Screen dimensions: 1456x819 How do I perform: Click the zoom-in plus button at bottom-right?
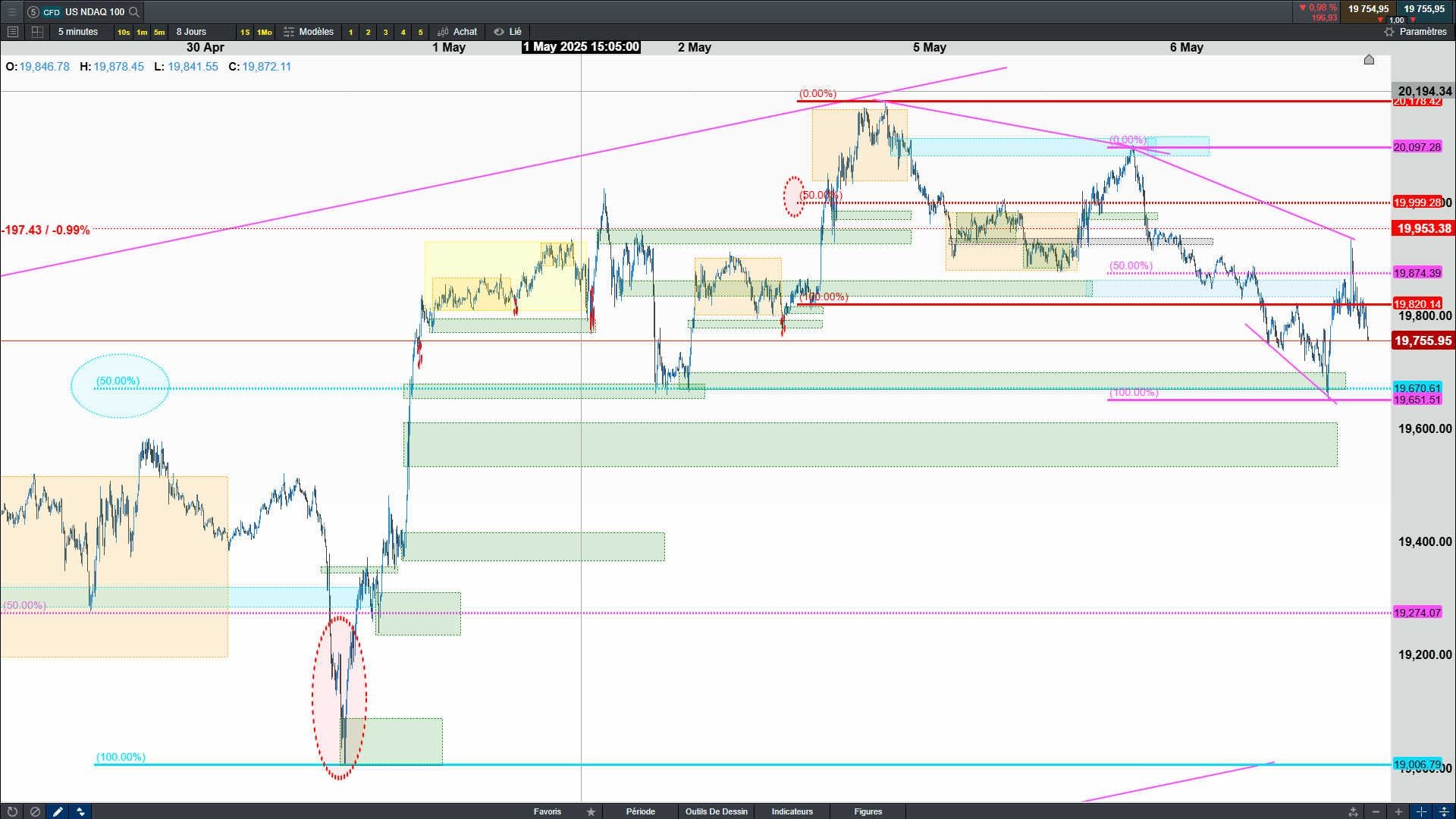pos(1398,811)
